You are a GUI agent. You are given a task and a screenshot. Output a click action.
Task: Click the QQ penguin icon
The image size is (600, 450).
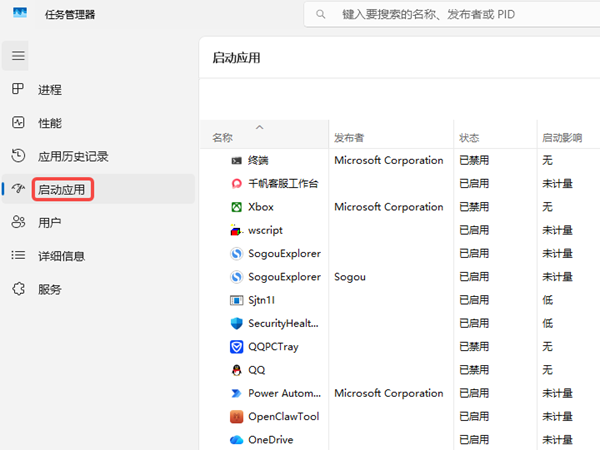236,370
